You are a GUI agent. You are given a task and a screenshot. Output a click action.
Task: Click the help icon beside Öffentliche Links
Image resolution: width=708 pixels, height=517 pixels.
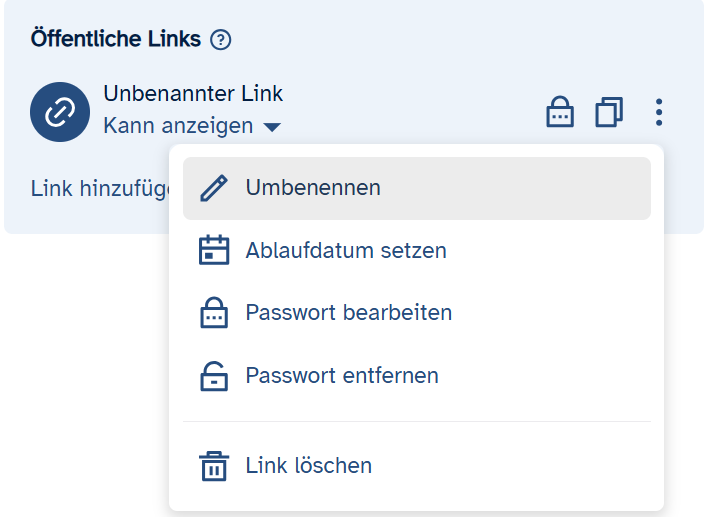221,40
